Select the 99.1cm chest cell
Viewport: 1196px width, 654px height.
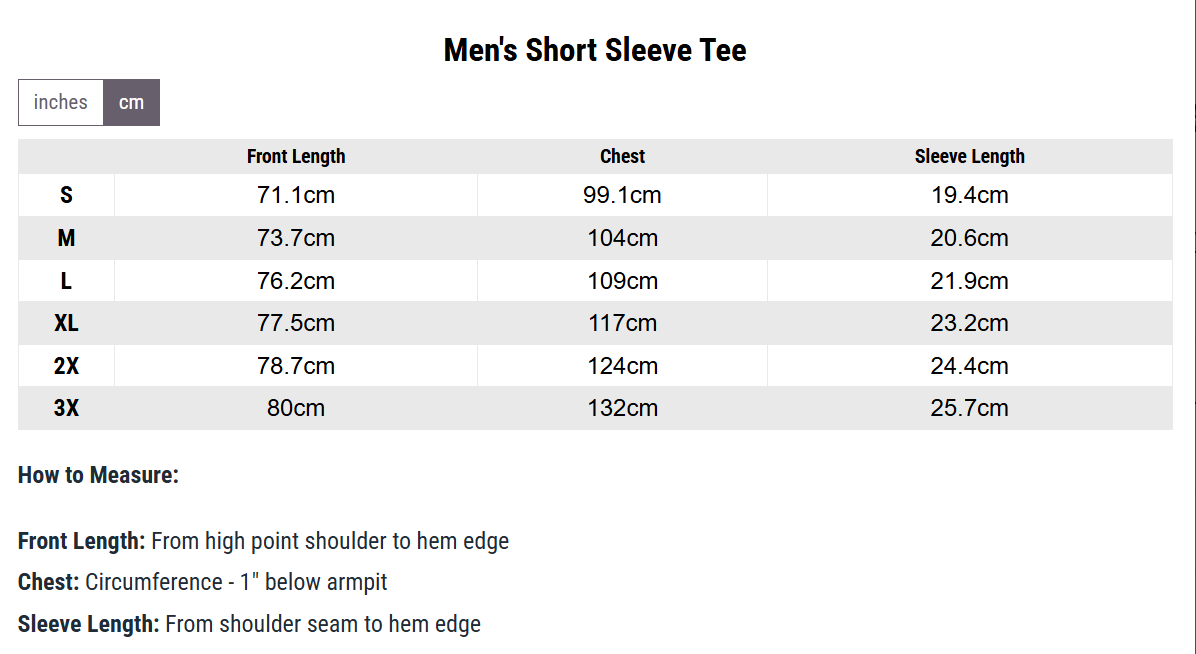pos(622,195)
